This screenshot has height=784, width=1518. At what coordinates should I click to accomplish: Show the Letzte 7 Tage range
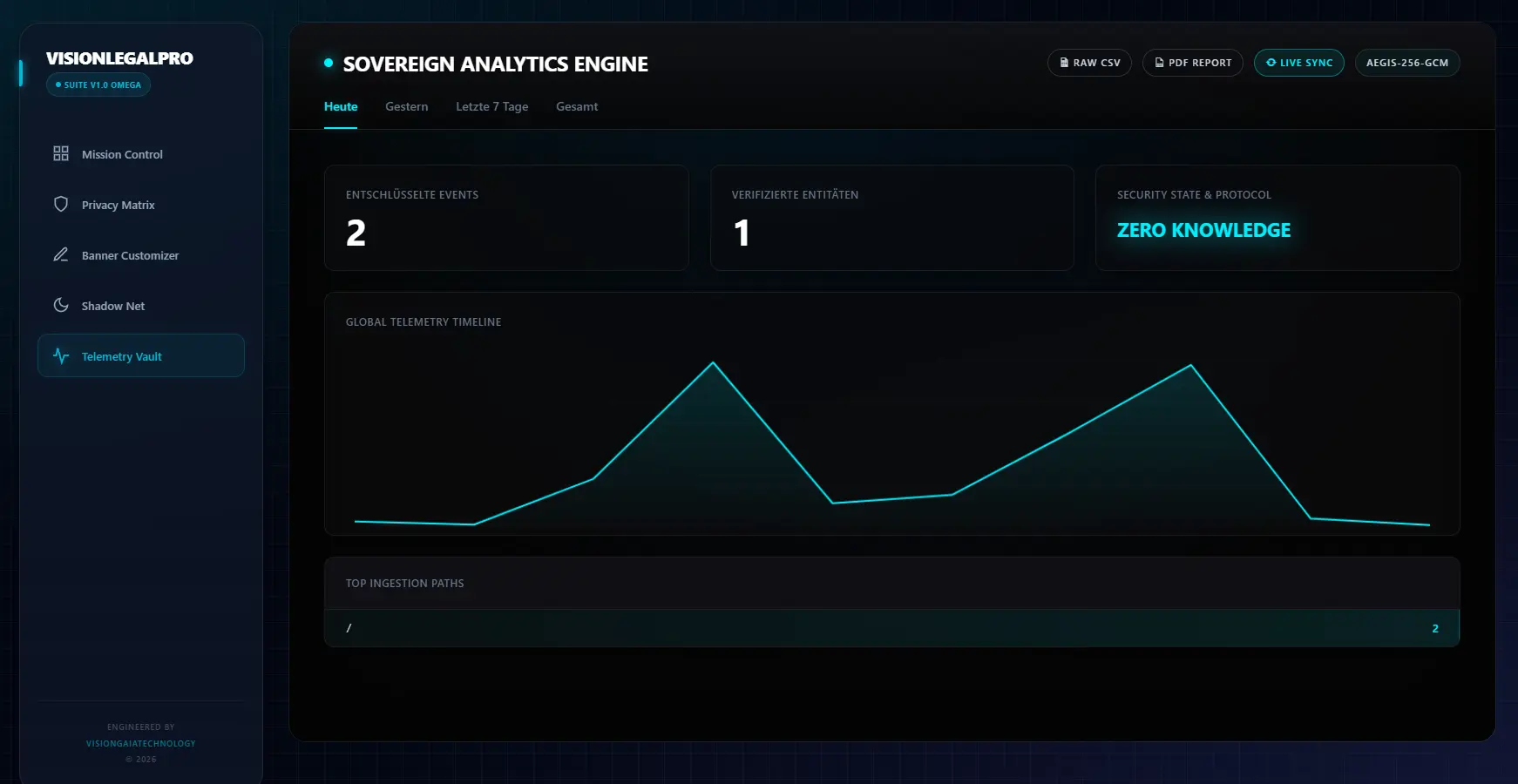(x=492, y=106)
